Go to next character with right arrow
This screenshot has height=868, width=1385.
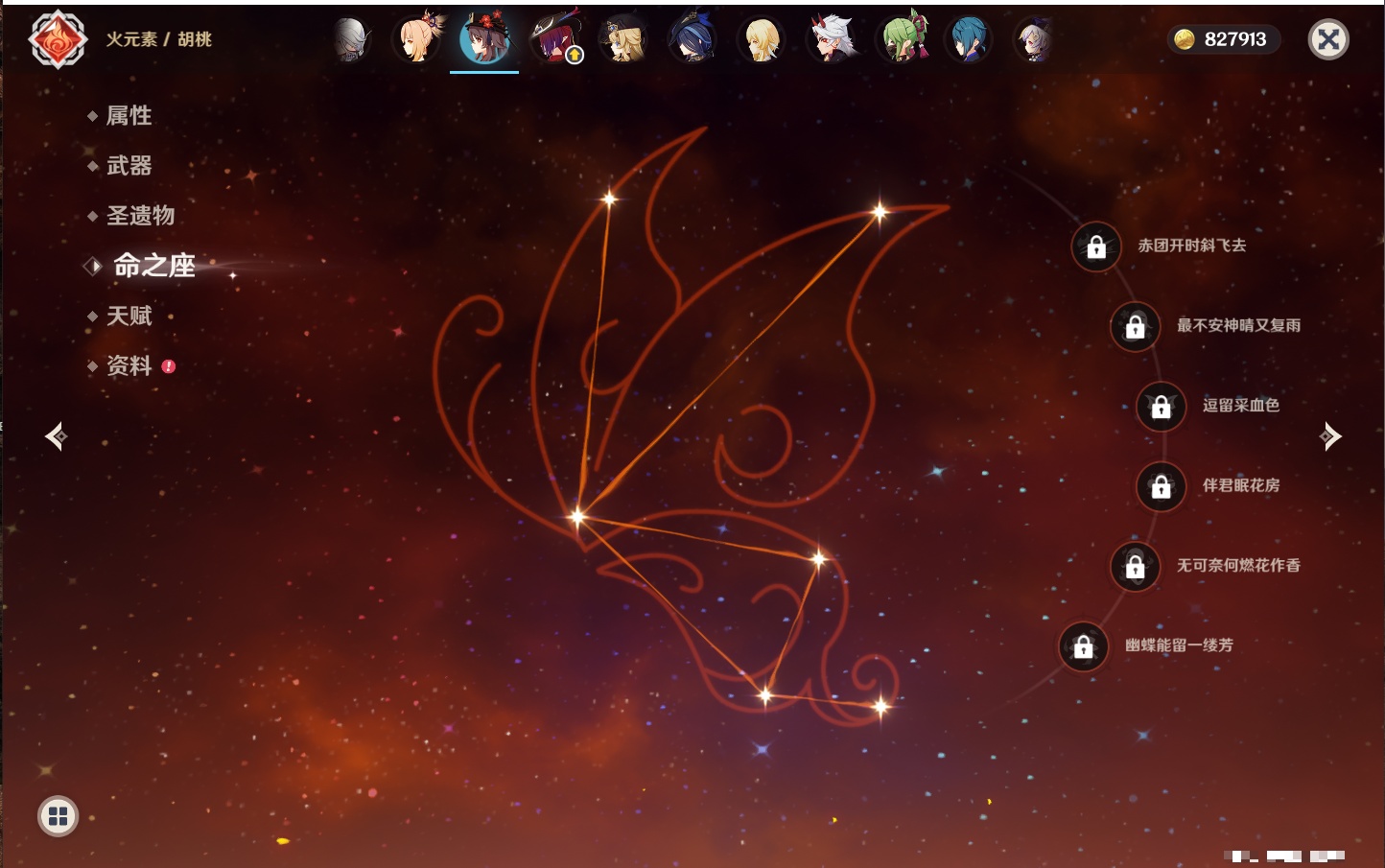coord(1330,436)
